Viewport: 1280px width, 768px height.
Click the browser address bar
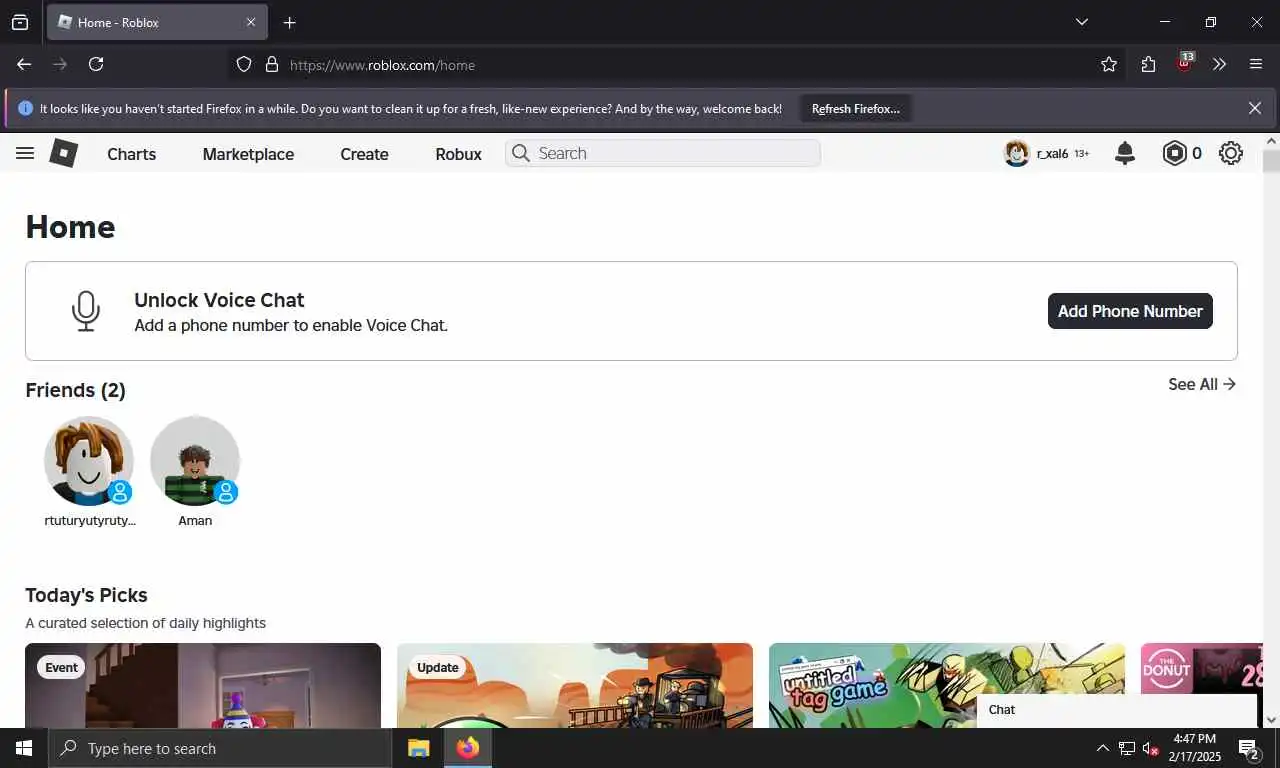[675, 64]
